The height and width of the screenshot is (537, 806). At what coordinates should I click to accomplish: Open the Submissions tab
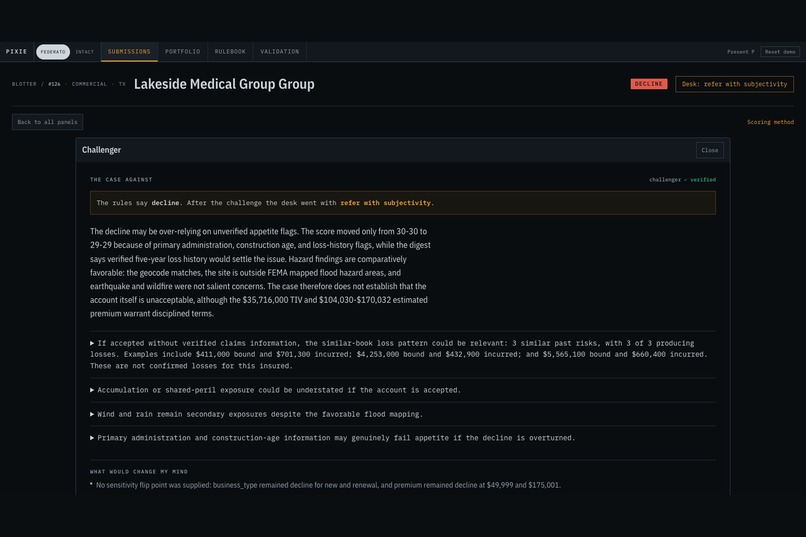pos(129,52)
